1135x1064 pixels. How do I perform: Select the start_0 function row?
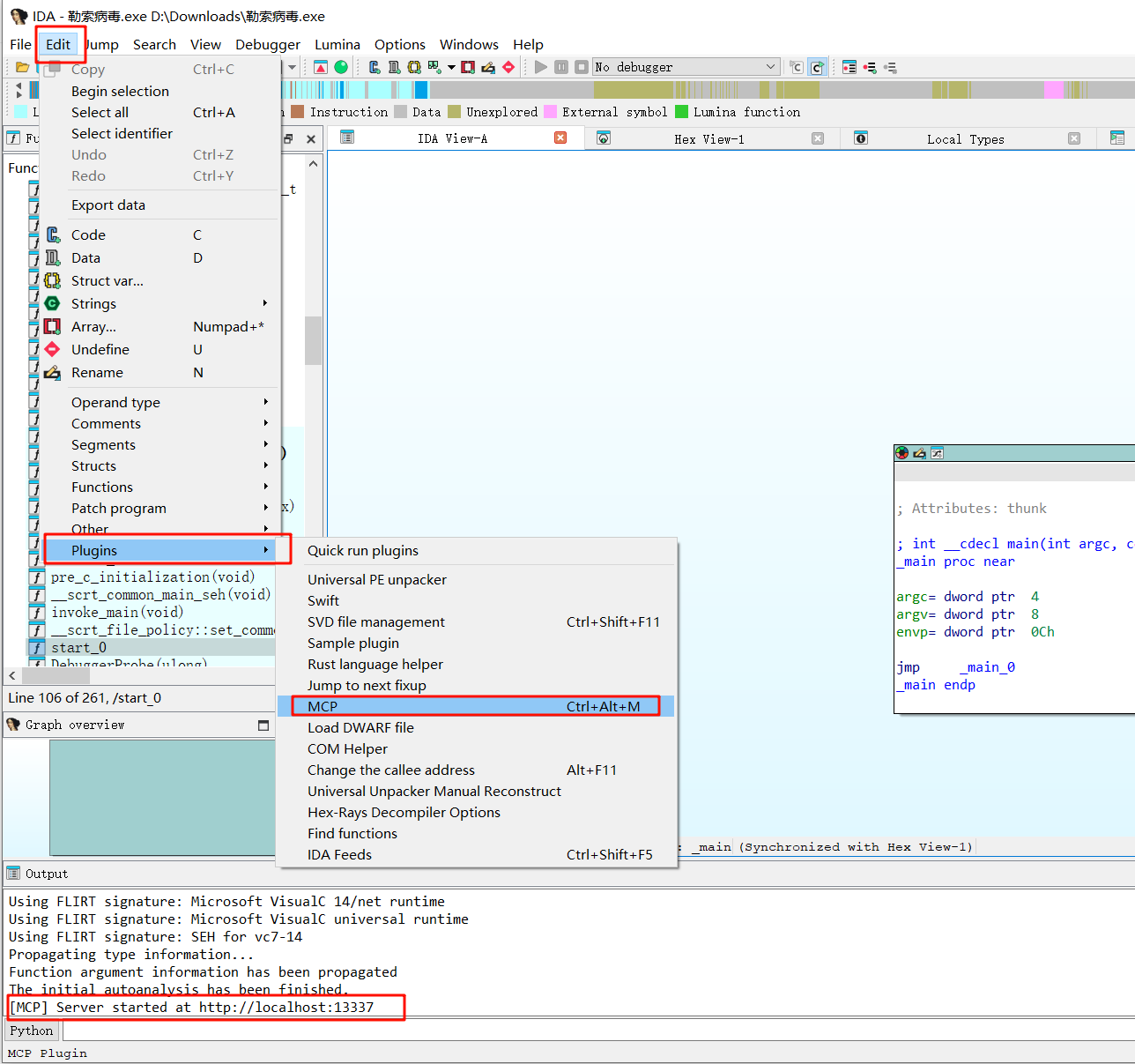pos(152,647)
